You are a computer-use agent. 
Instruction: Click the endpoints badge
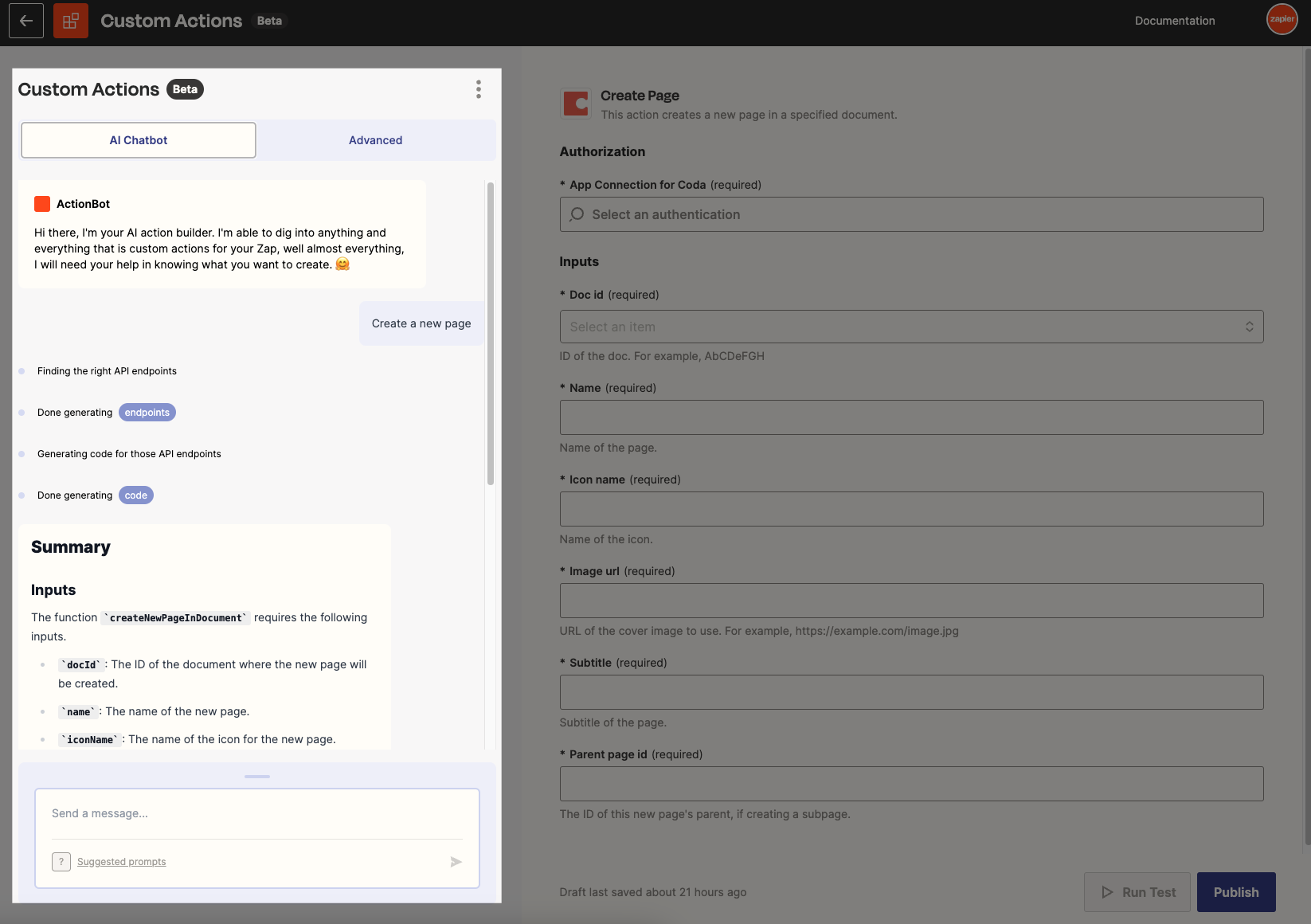pyautogui.click(x=147, y=413)
